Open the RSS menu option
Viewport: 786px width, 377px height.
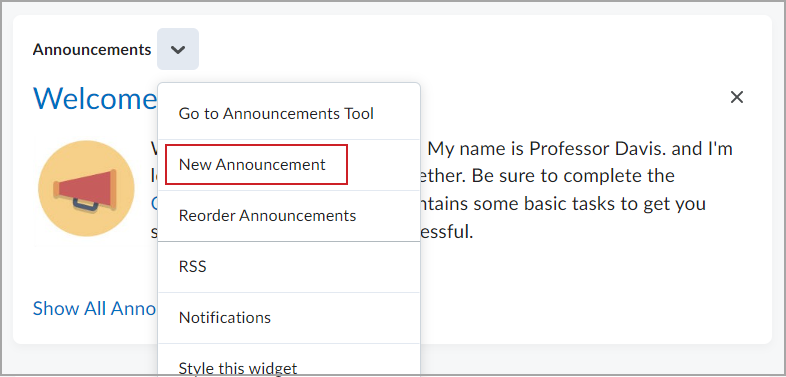pos(289,267)
